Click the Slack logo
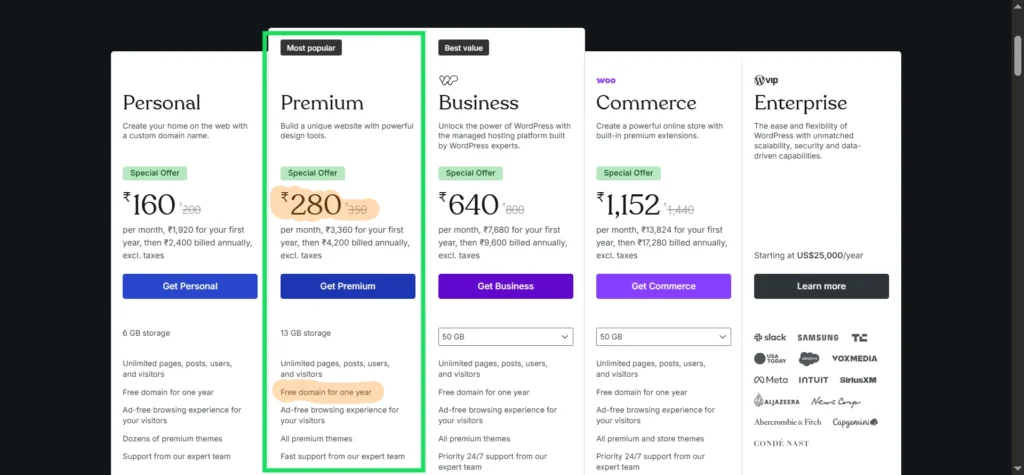 772,337
